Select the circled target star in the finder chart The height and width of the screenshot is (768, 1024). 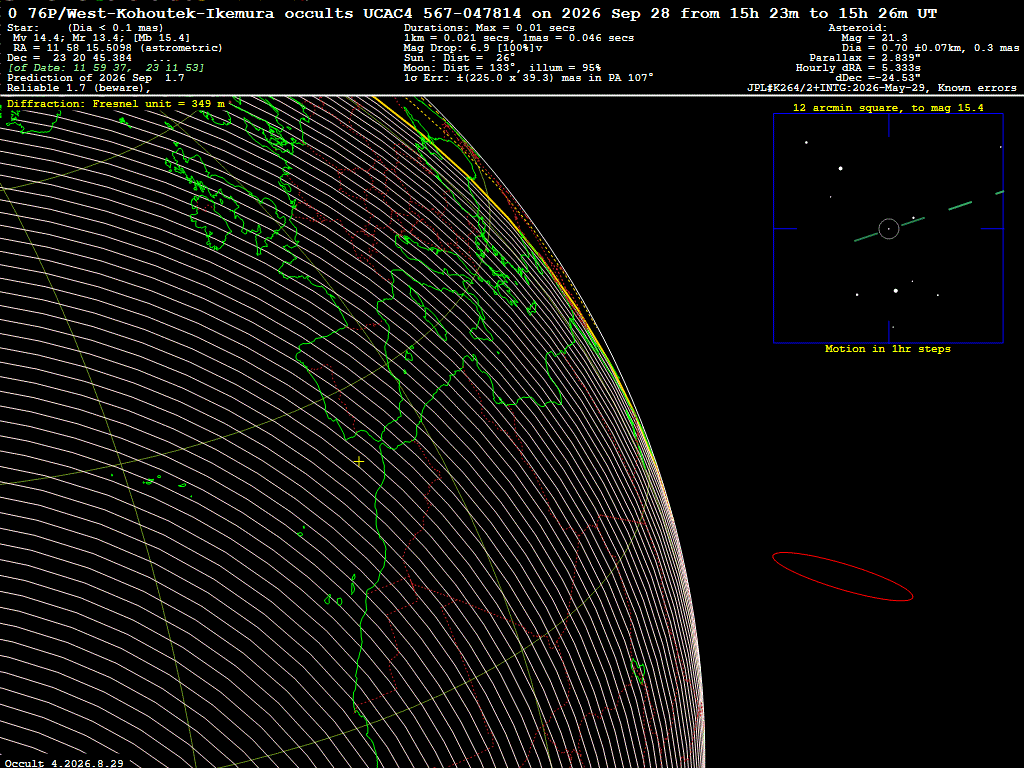889,229
